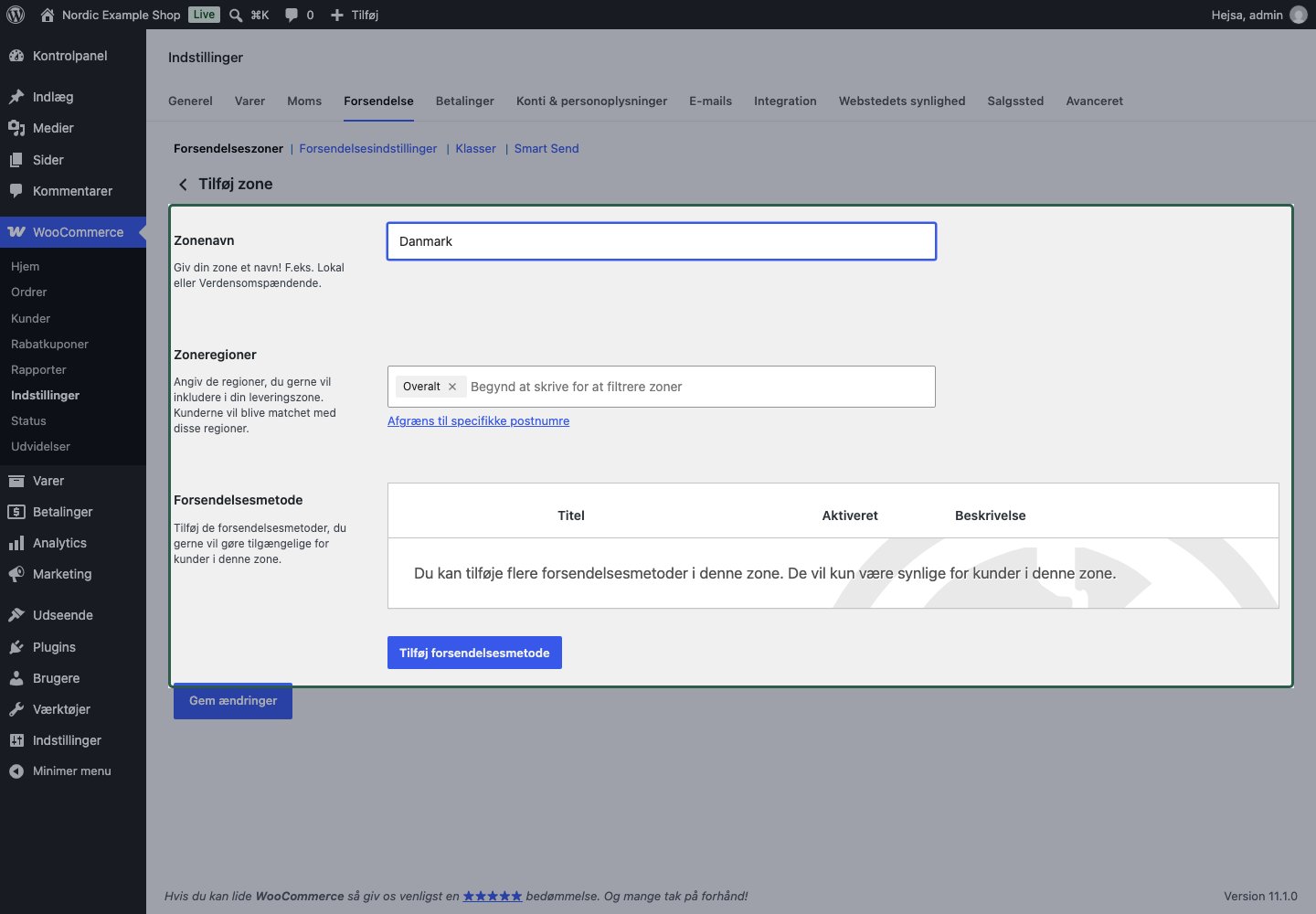Open the Avanceret settings tab
Viewport: 1316px width, 914px height.
1094,101
